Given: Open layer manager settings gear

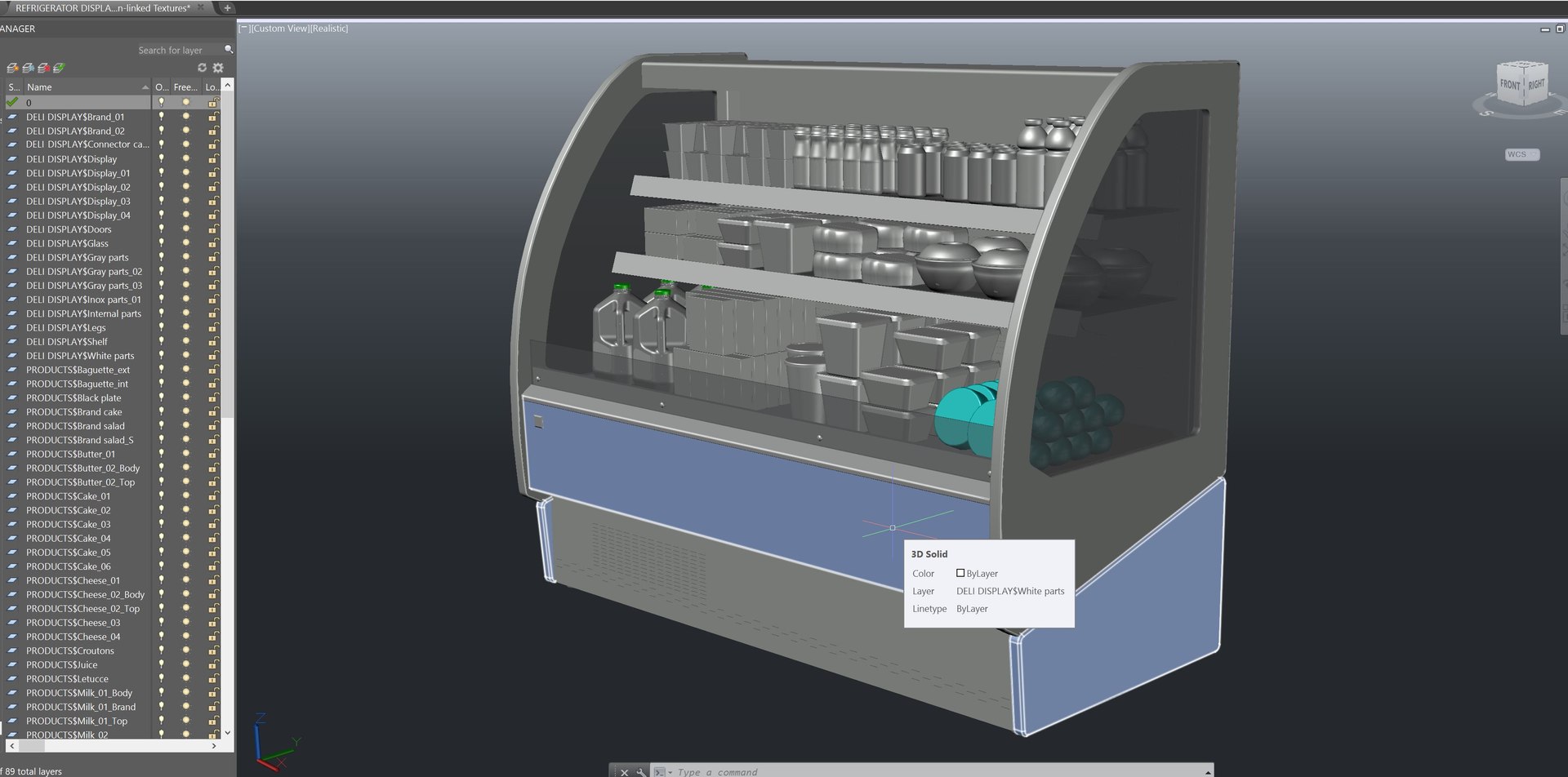Looking at the screenshot, I should [218, 68].
